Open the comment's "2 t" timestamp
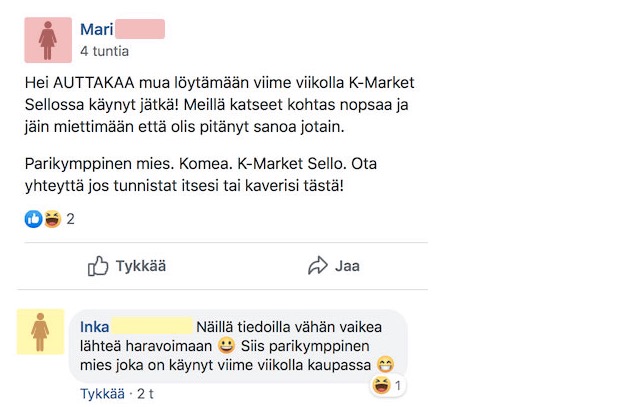This screenshot has height=407, width=621. click(144, 394)
